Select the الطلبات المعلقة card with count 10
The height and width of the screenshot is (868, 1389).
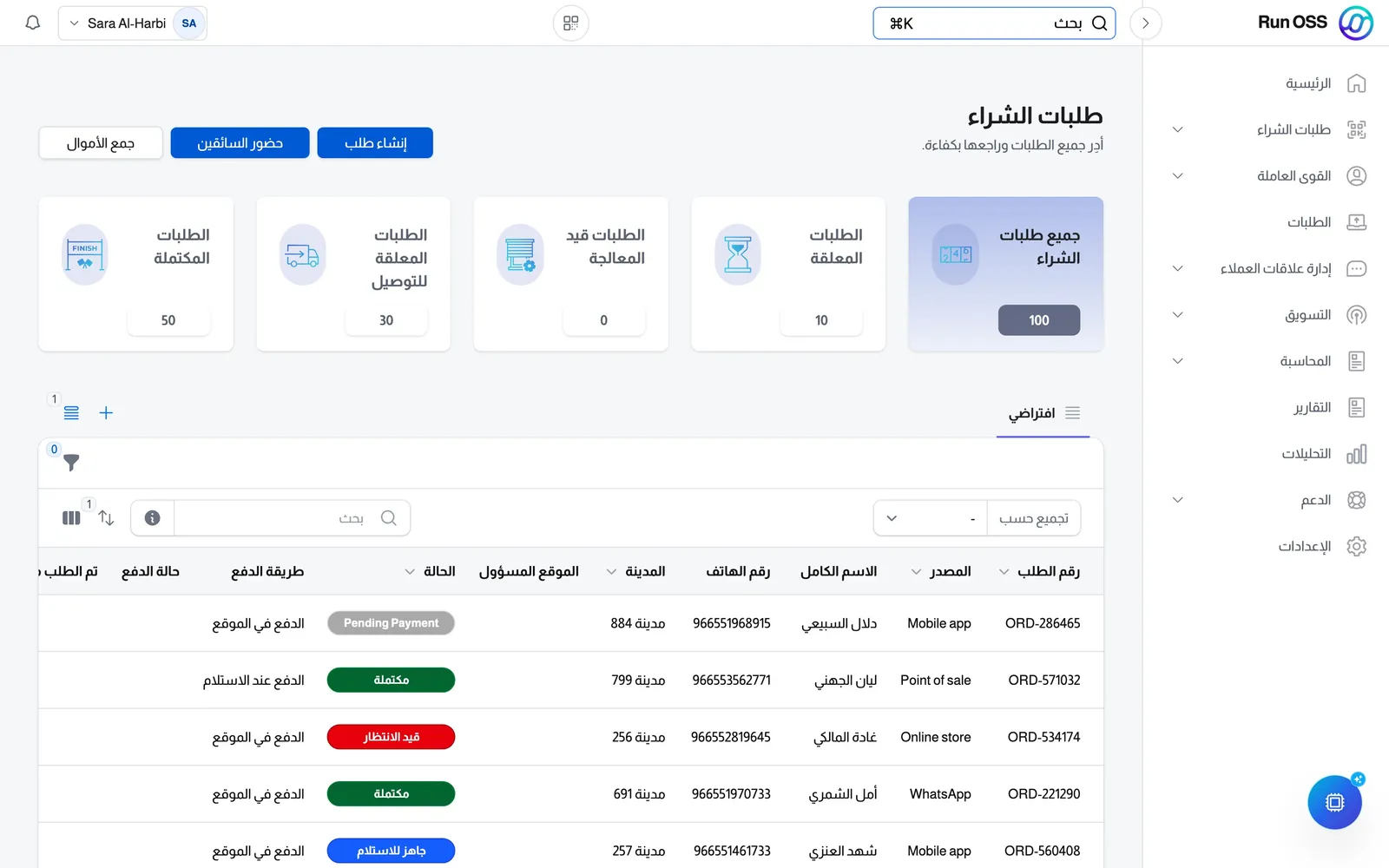pyautogui.click(x=788, y=273)
